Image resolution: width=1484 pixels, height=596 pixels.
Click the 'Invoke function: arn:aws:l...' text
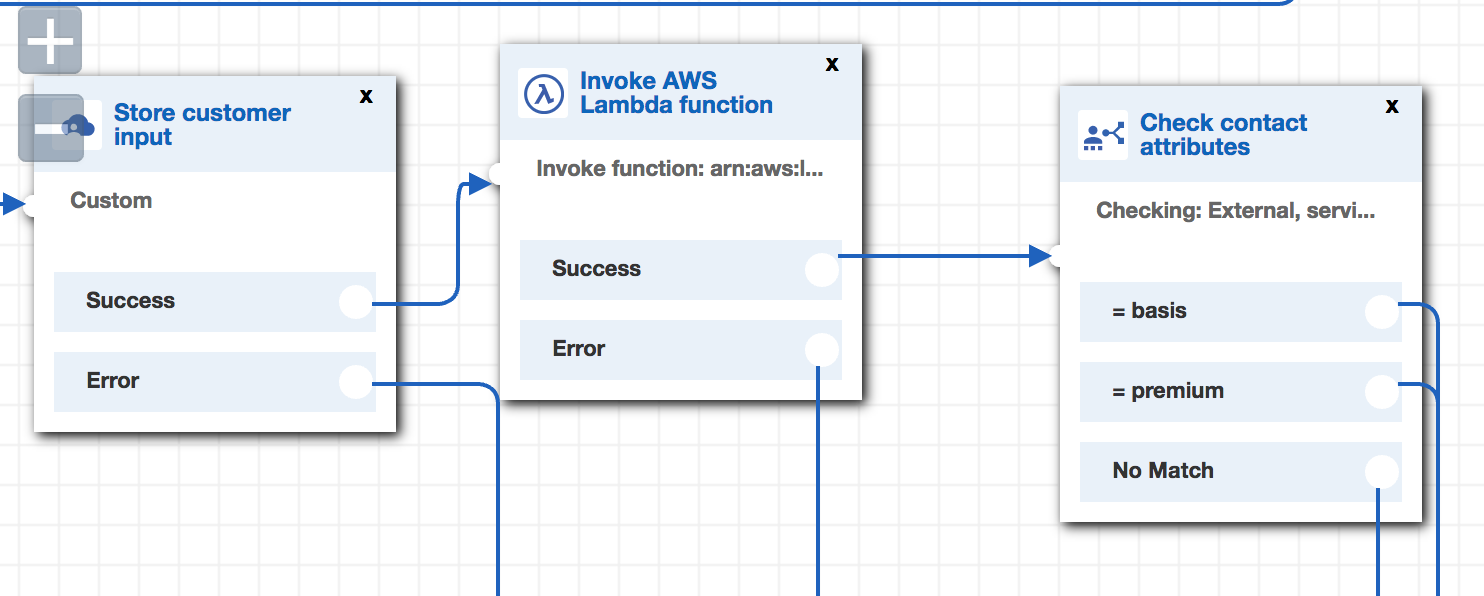pos(680,169)
